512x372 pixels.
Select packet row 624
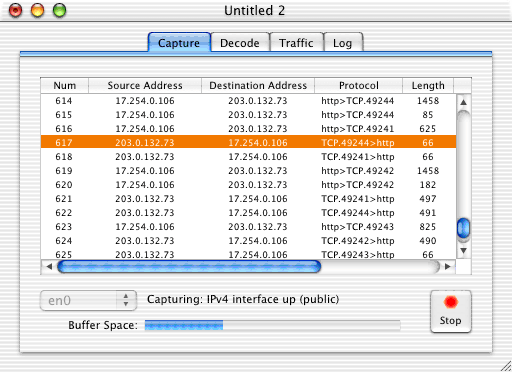coord(248,241)
